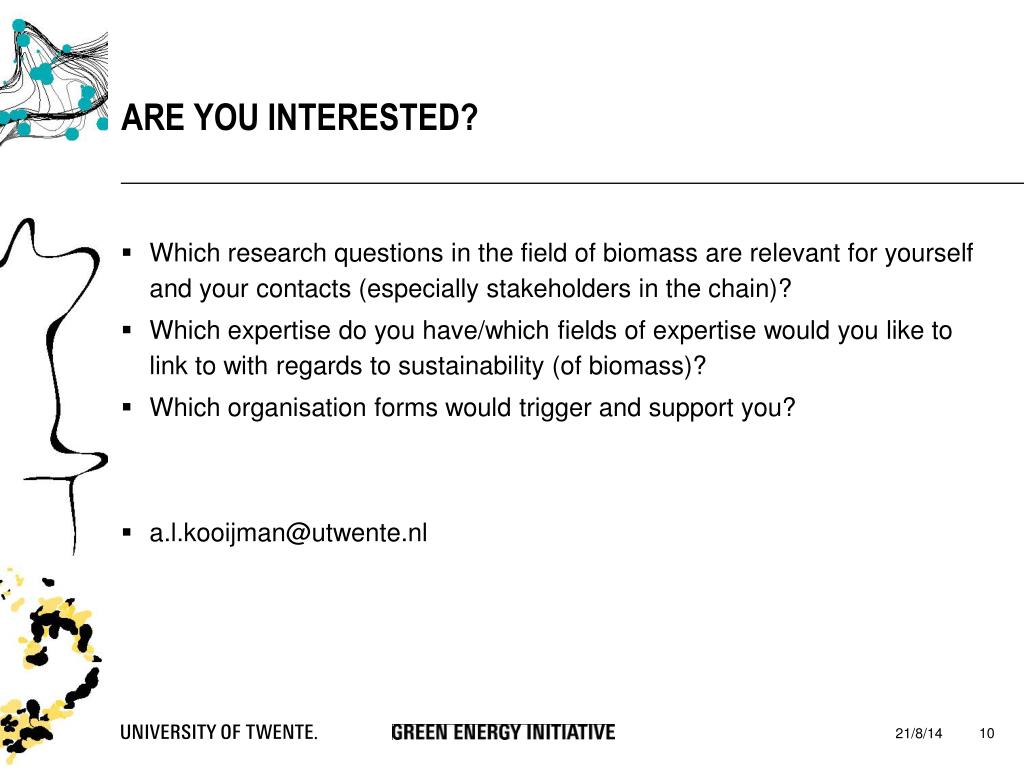Screen dimensions: 1024x768
Task: Click the UNIVERSITY OF TWENTE logo
Action: click(219, 732)
